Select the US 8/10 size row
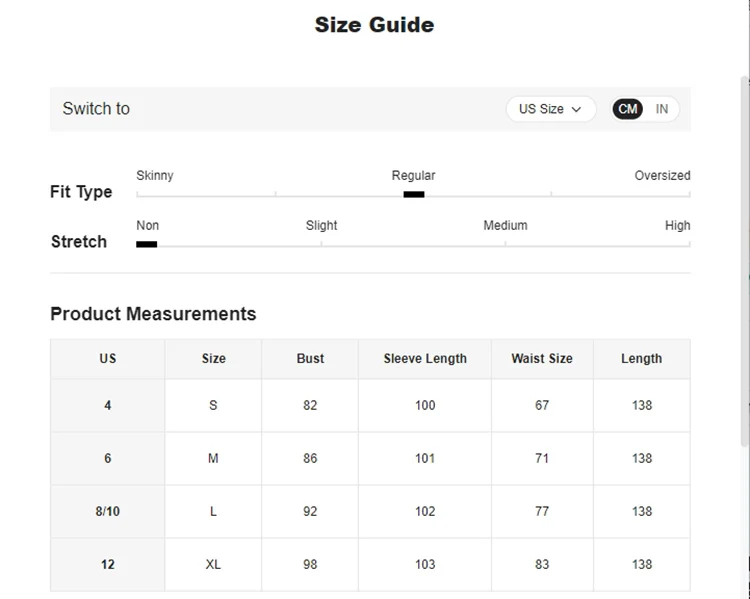750x599 pixels. (108, 511)
